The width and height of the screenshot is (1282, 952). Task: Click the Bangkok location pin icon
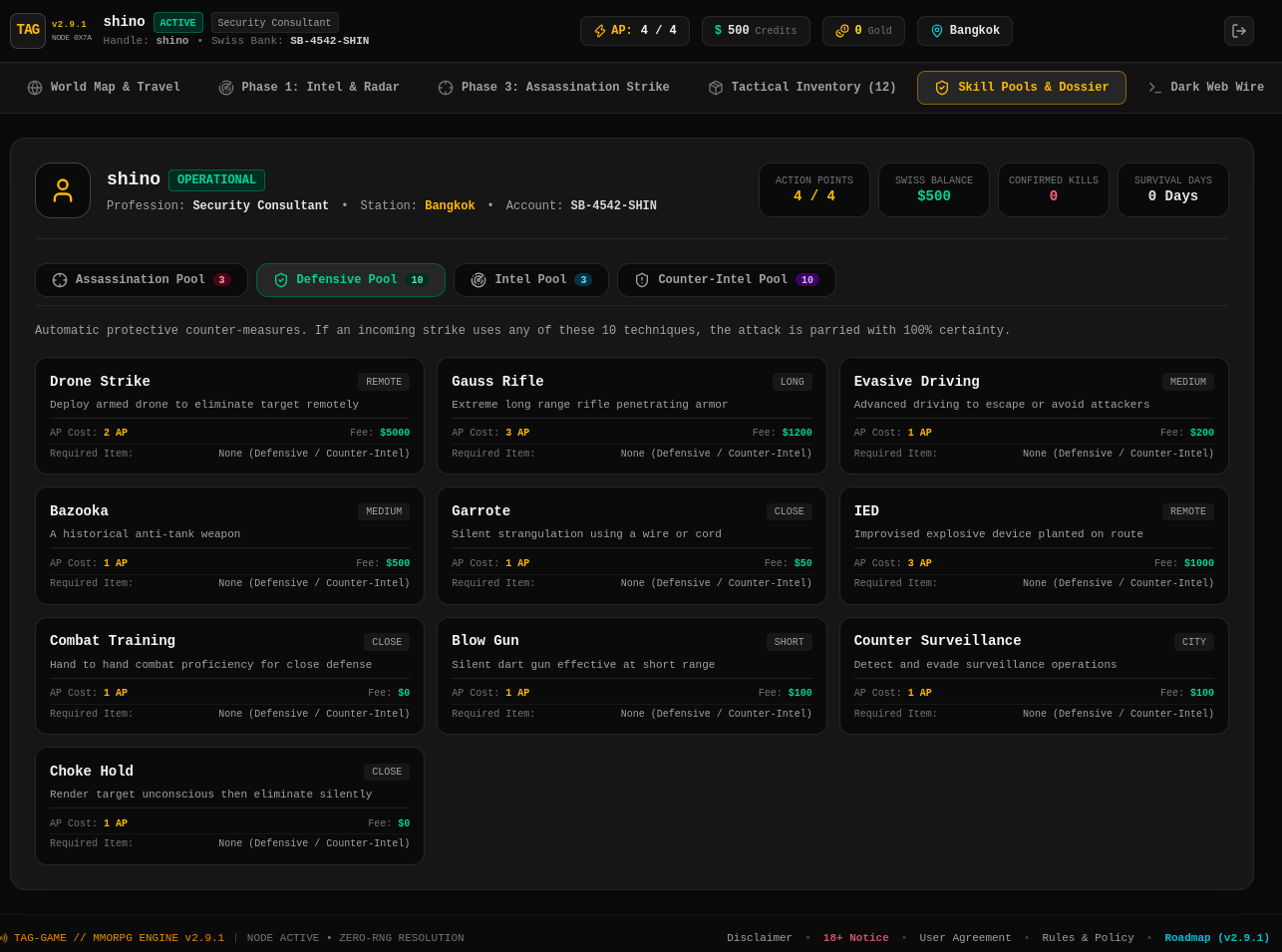(936, 31)
